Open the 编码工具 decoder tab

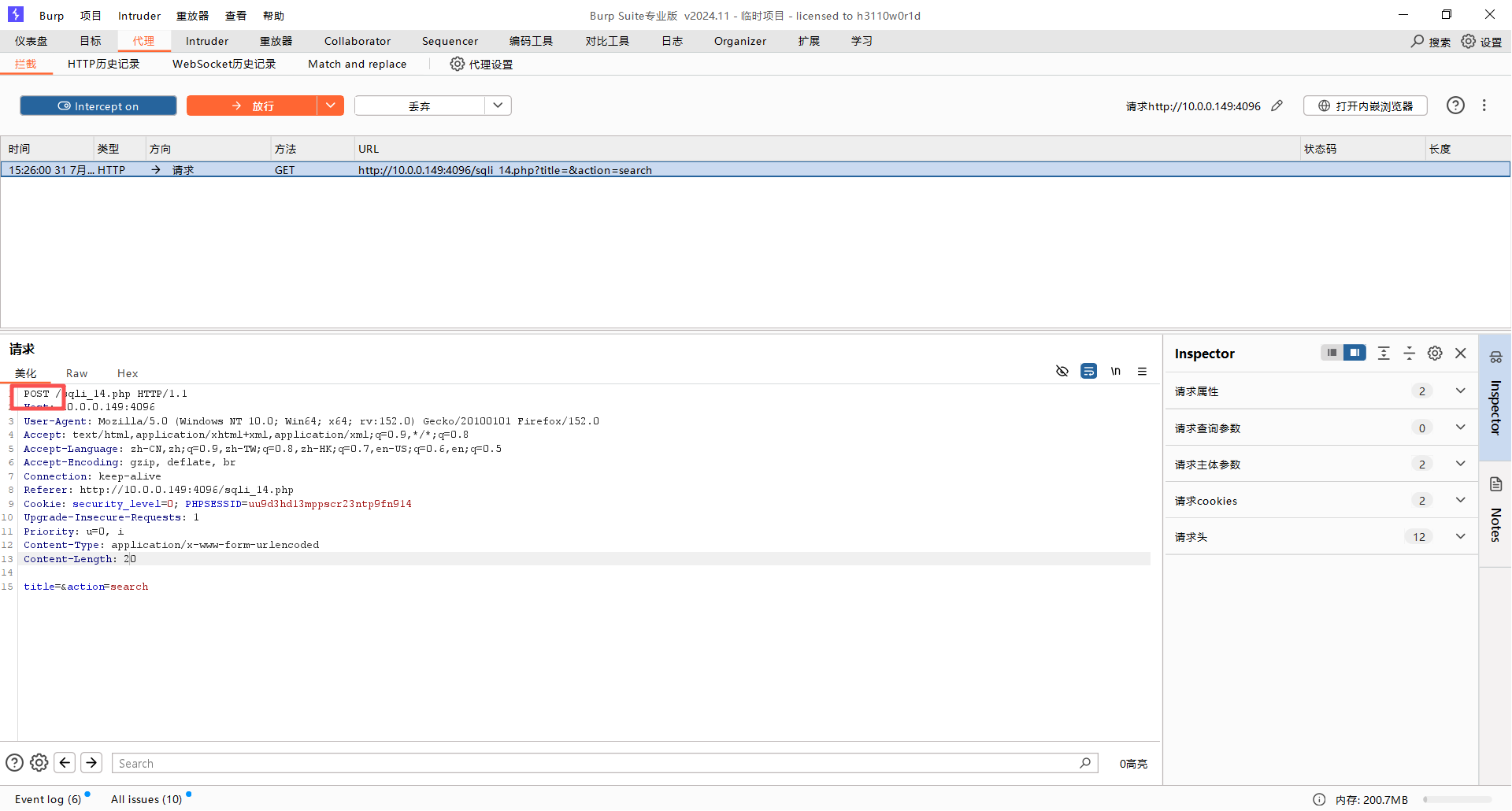531,41
